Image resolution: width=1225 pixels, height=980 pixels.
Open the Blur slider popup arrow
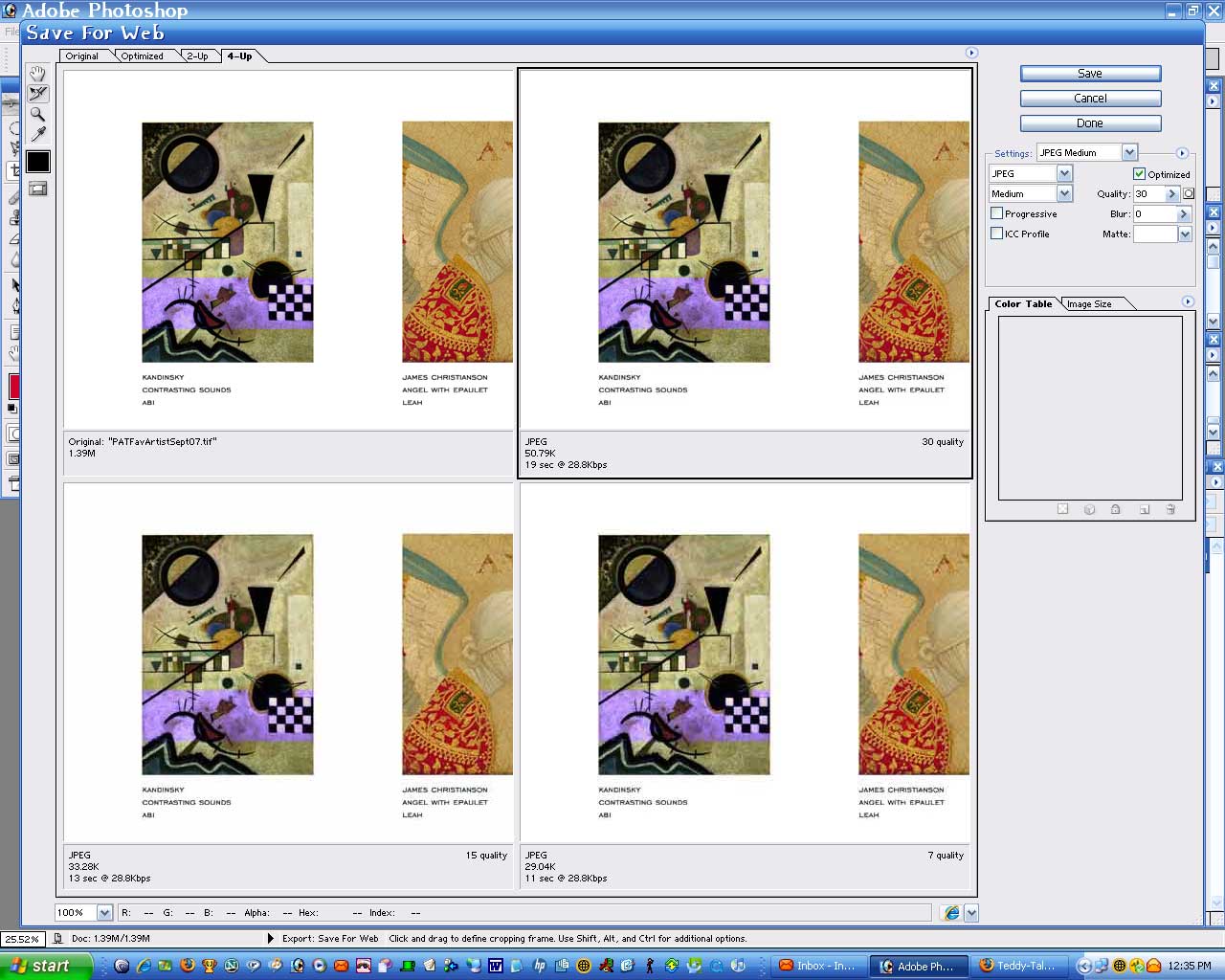click(1184, 213)
